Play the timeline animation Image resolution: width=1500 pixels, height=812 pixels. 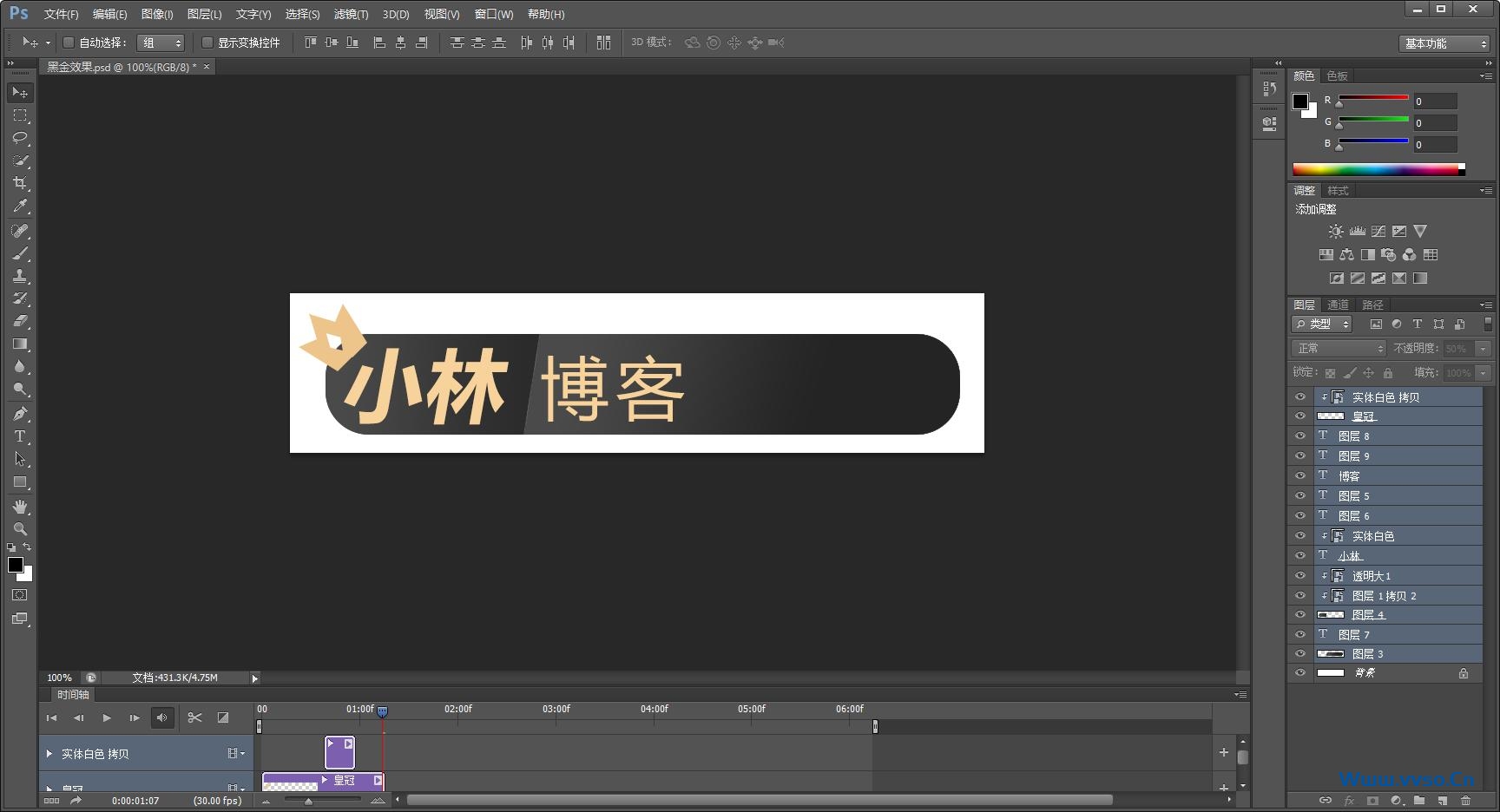click(107, 717)
